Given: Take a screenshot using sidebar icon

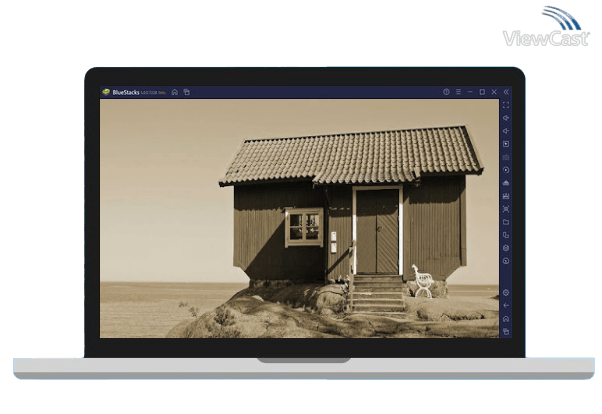Looking at the screenshot, I should click(506, 209).
